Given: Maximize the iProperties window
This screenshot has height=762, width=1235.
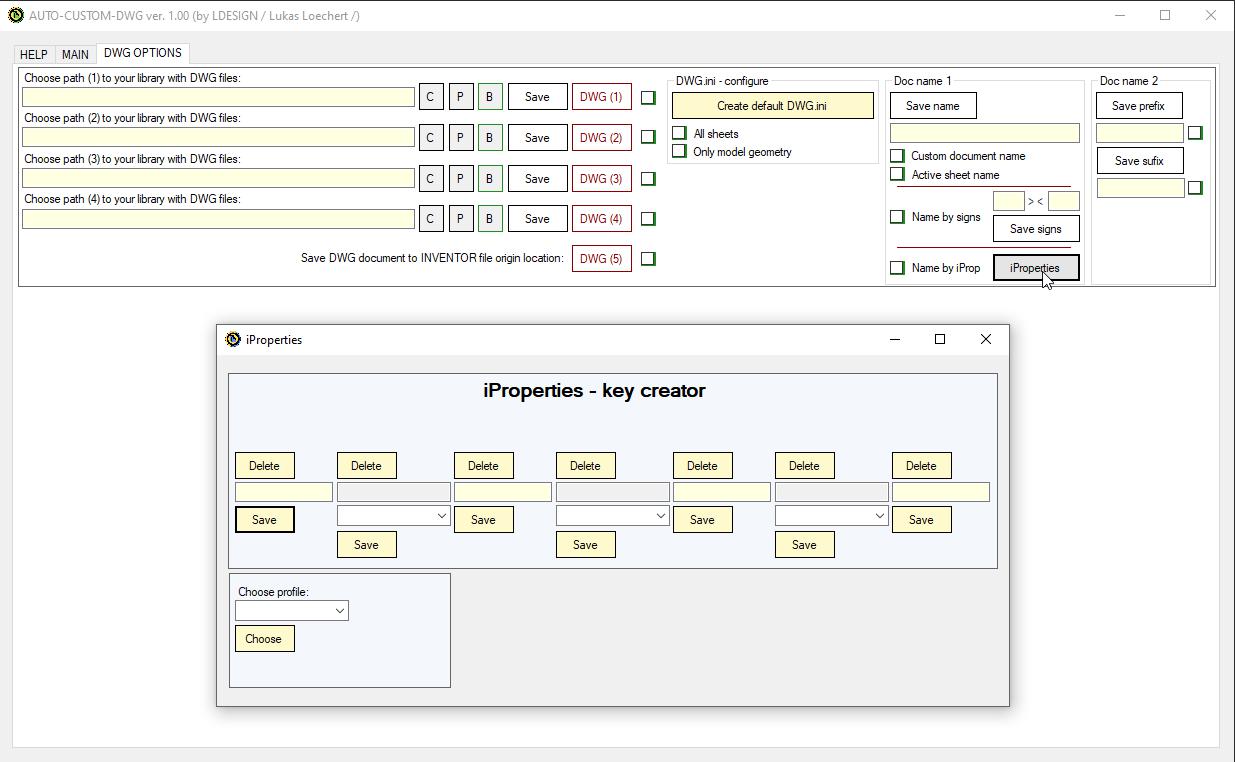Looking at the screenshot, I should pos(940,339).
